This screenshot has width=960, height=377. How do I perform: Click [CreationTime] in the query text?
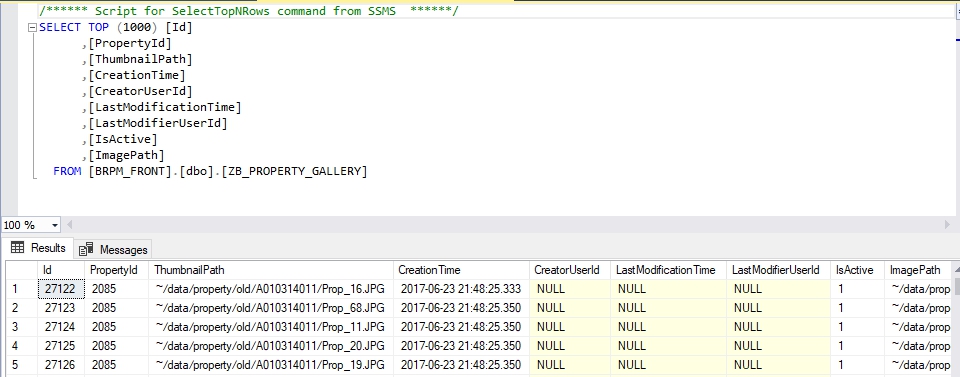[137, 75]
